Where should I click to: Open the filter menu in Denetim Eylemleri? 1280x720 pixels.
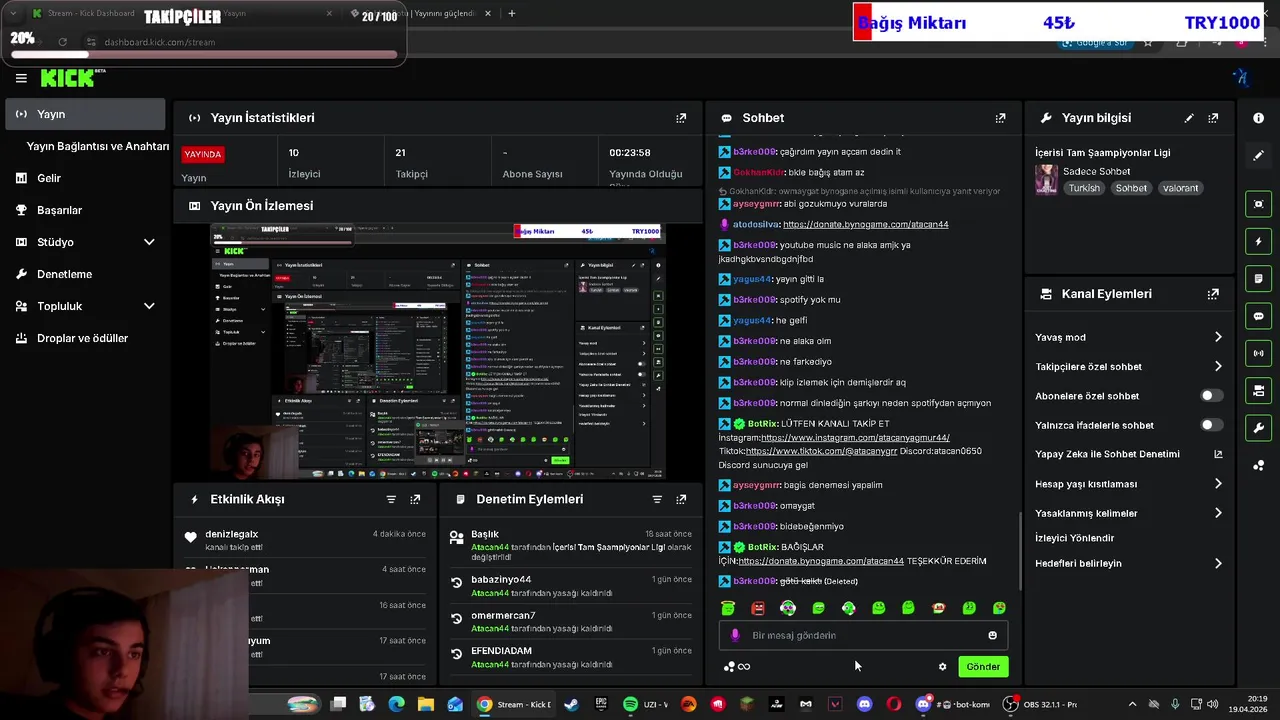[x=657, y=499]
